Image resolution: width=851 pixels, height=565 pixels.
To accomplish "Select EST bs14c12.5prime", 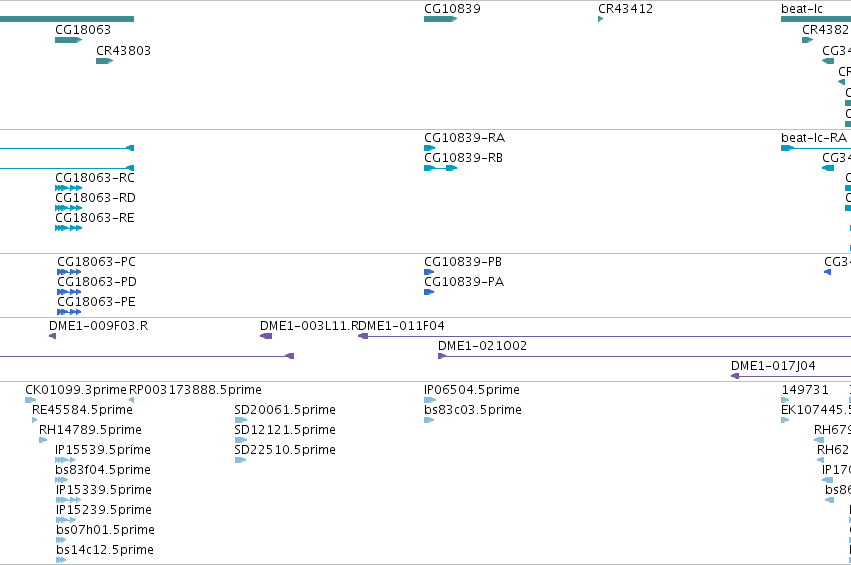I will point(105,551).
